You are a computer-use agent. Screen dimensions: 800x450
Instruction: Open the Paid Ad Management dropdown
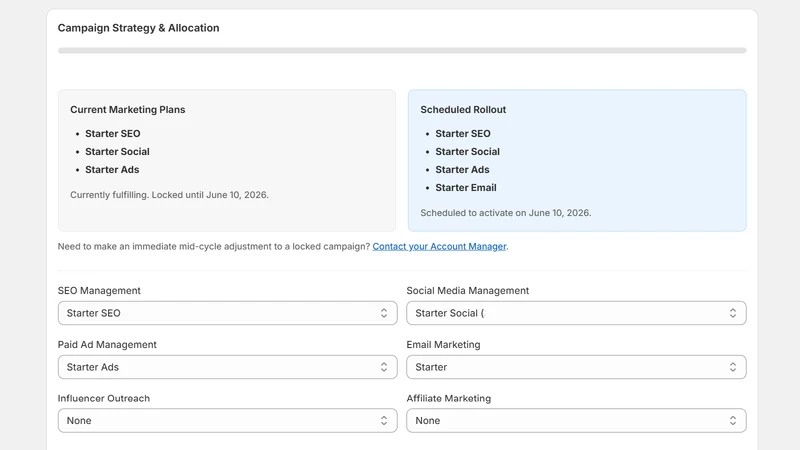click(228, 367)
